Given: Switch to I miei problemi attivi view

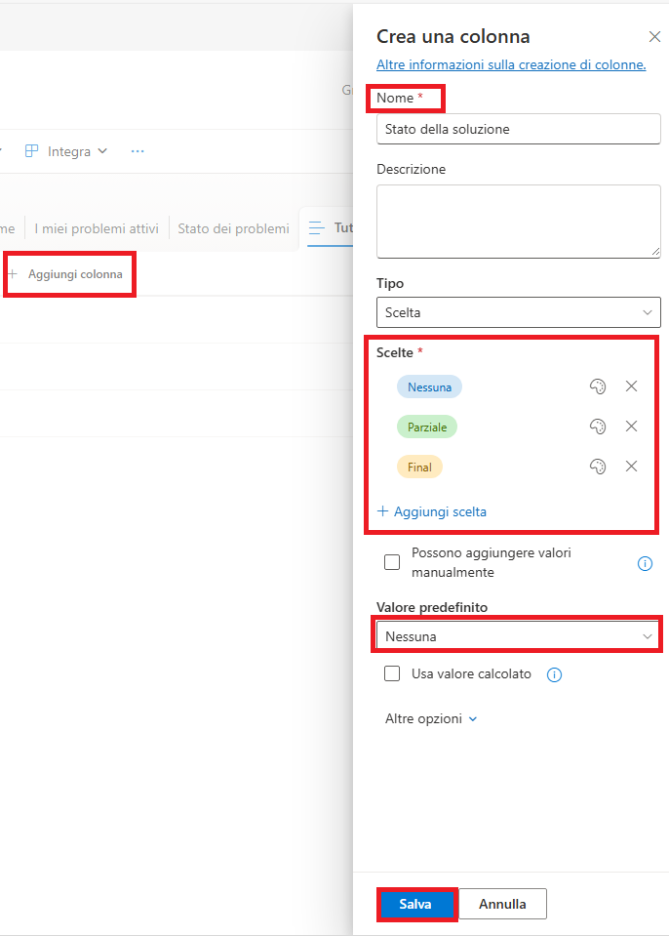Looking at the screenshot, I should [x=97, y=229].
